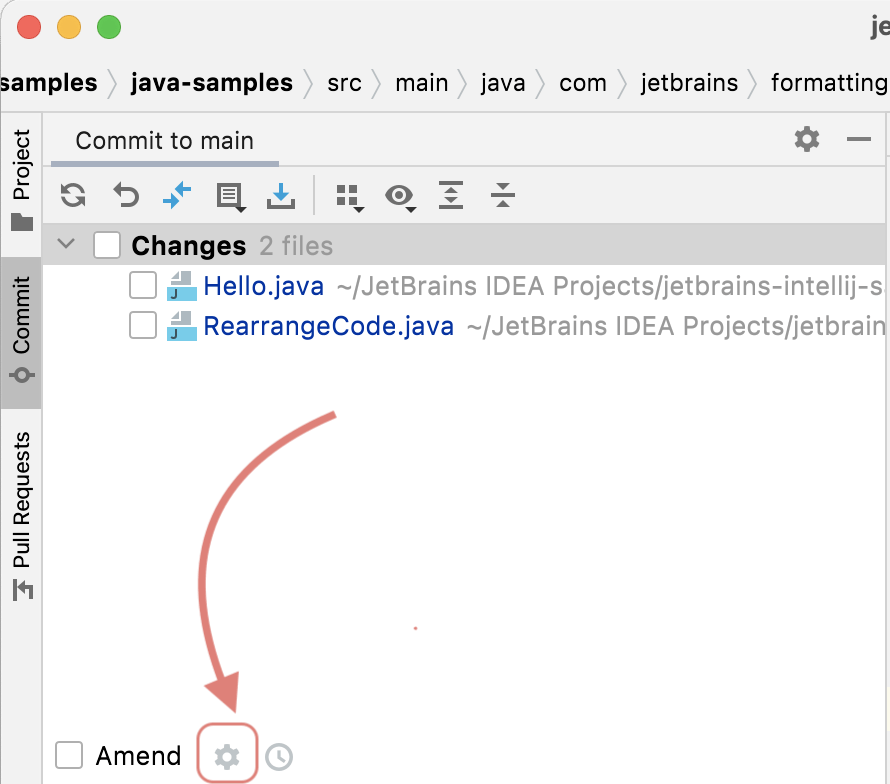The height and width of the screenshot is (784, 890).
Task: Open the Project tool window tab
Action: (x=21, y=180)
